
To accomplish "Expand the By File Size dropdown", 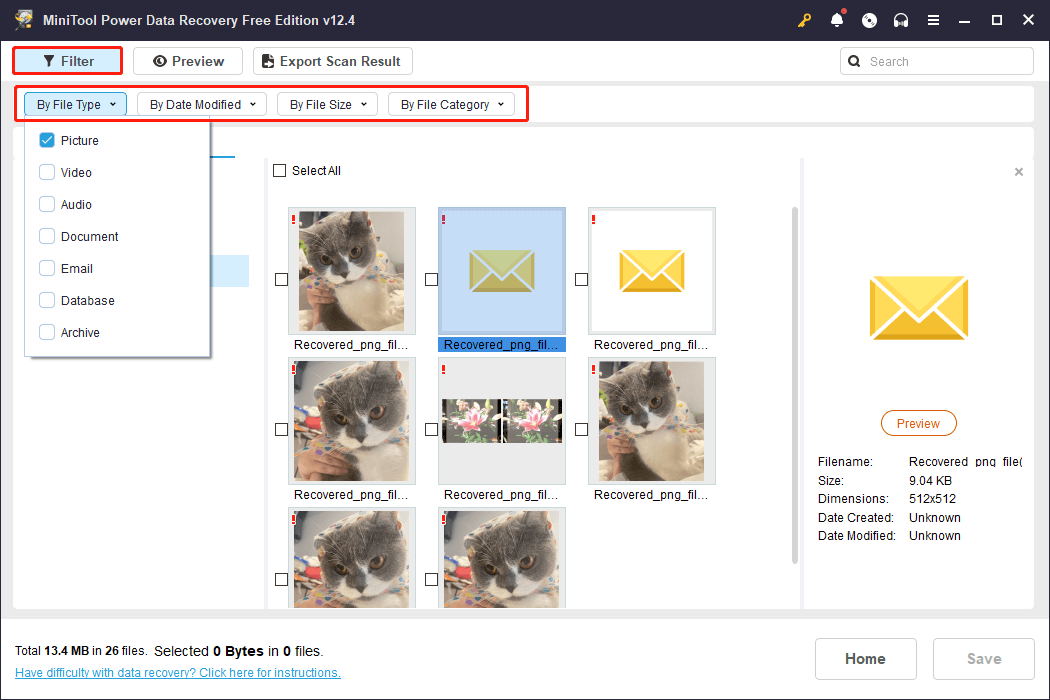I will click(327, 104).
